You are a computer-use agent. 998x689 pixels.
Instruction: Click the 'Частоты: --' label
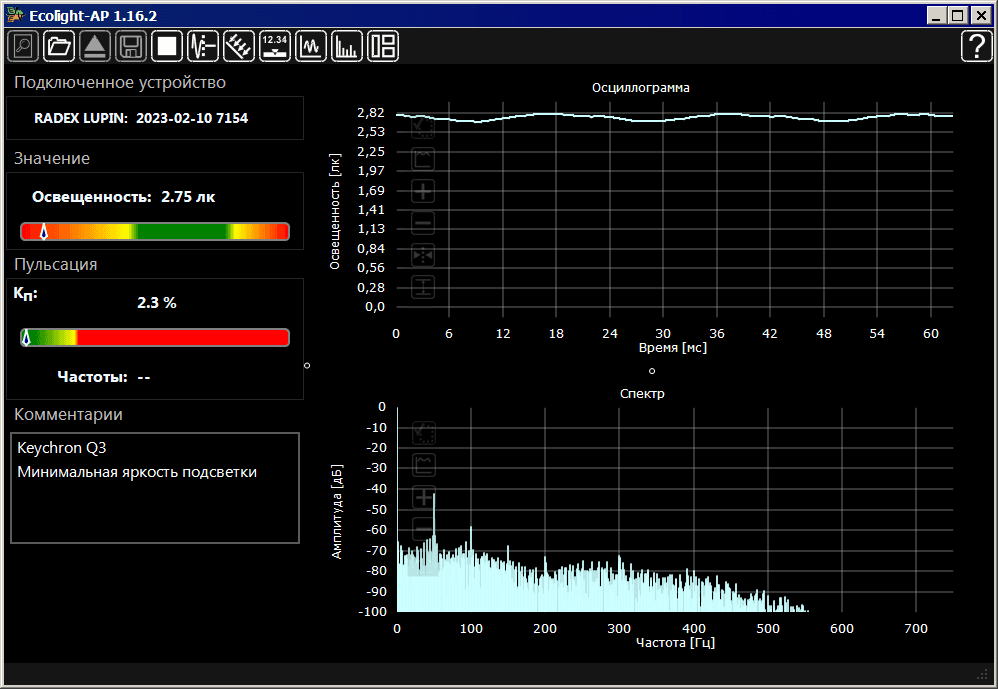click(x=104, y=377)
